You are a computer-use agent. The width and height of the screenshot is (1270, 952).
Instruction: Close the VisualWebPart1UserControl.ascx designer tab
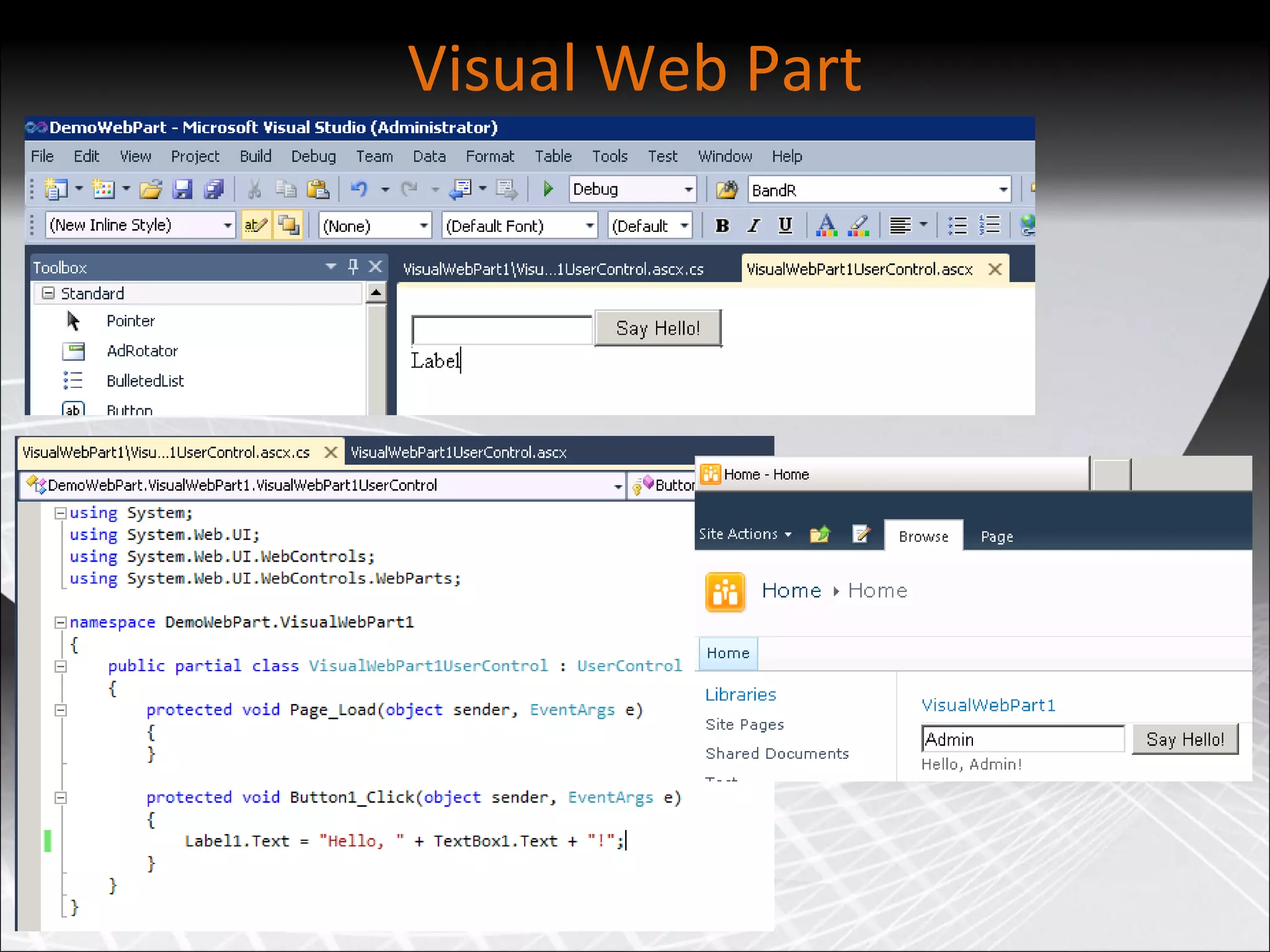[x=995, y=269]
